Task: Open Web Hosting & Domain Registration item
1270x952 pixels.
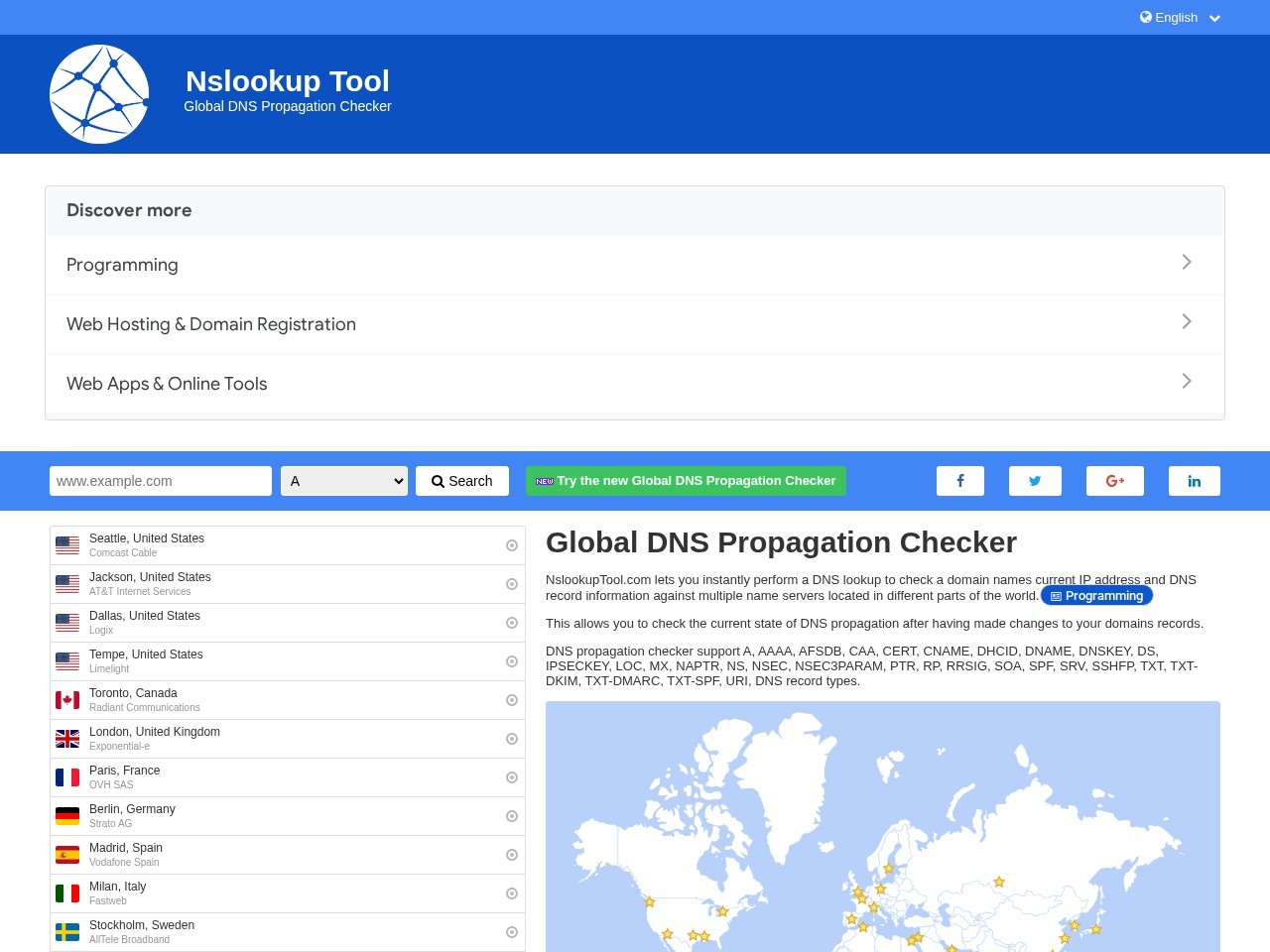Action: 635,324
